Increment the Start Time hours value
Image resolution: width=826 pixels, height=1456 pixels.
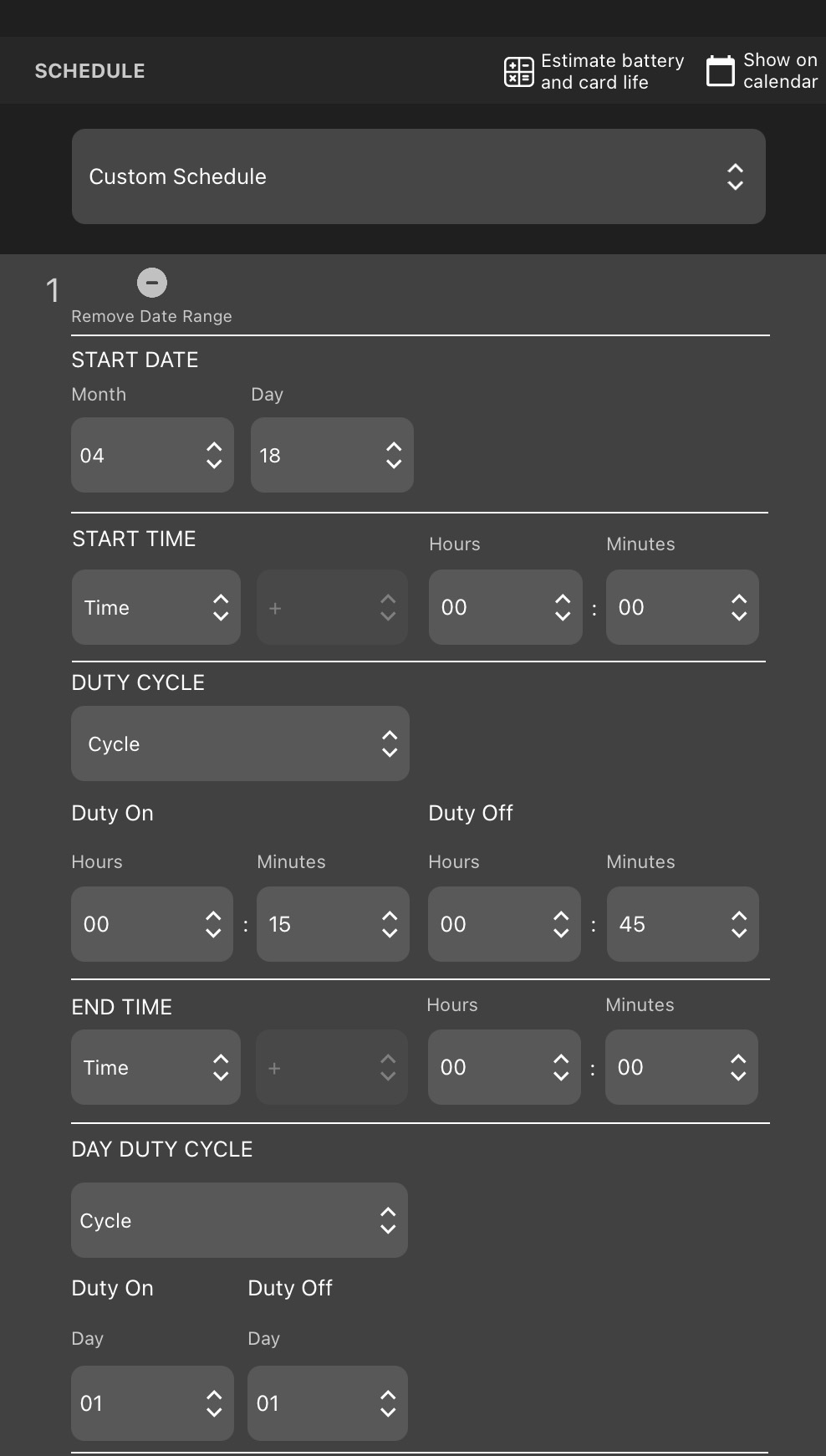(562, 597)
